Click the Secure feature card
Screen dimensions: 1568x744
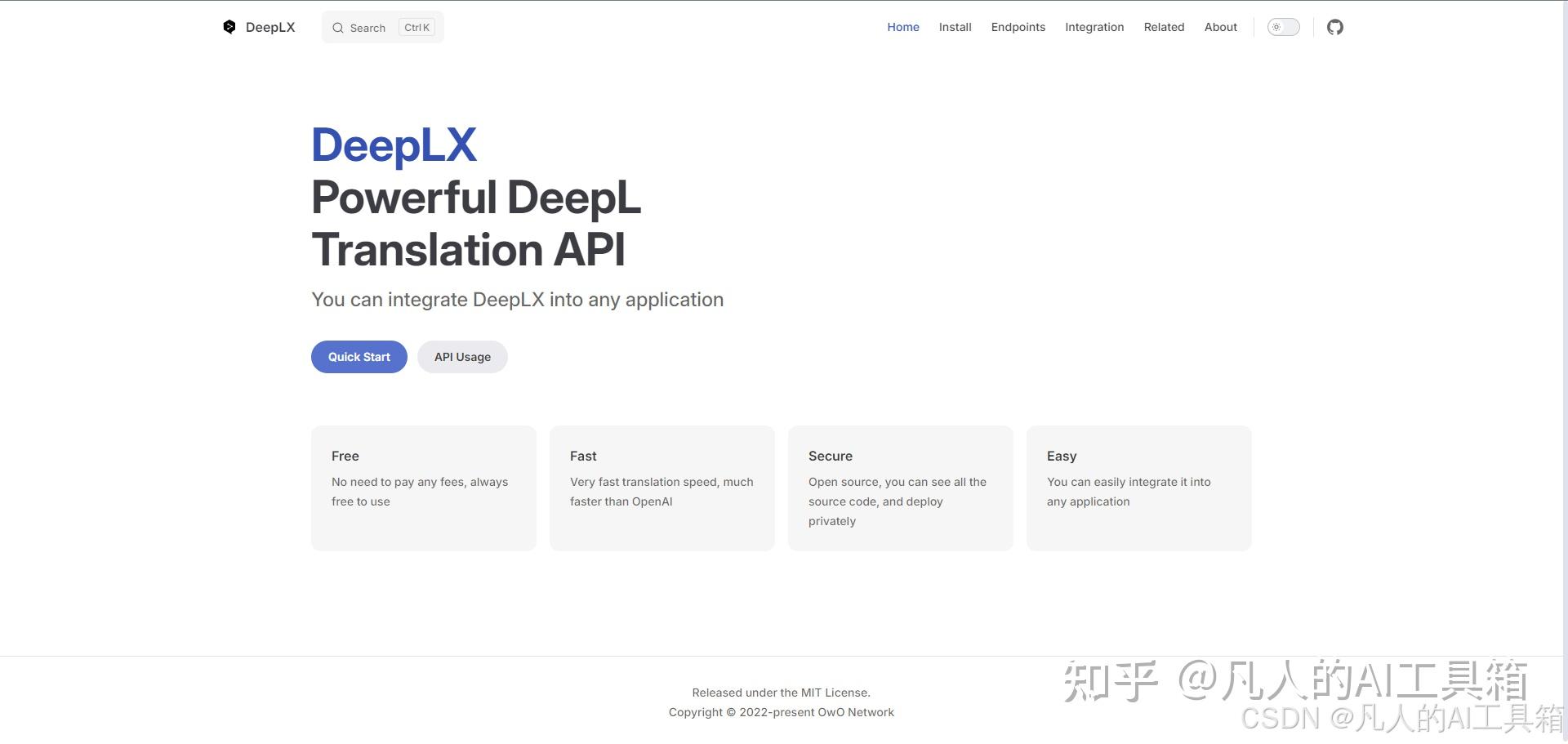900,488
